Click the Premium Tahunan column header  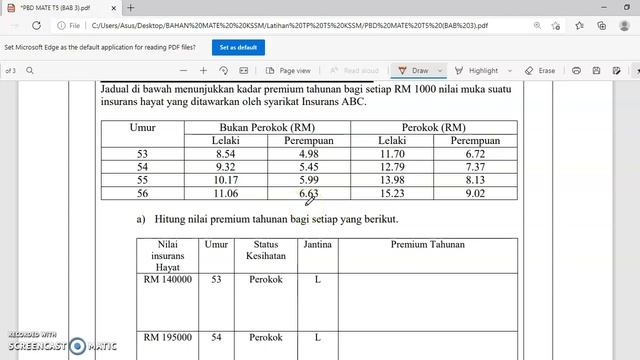[x=428, y=244]
